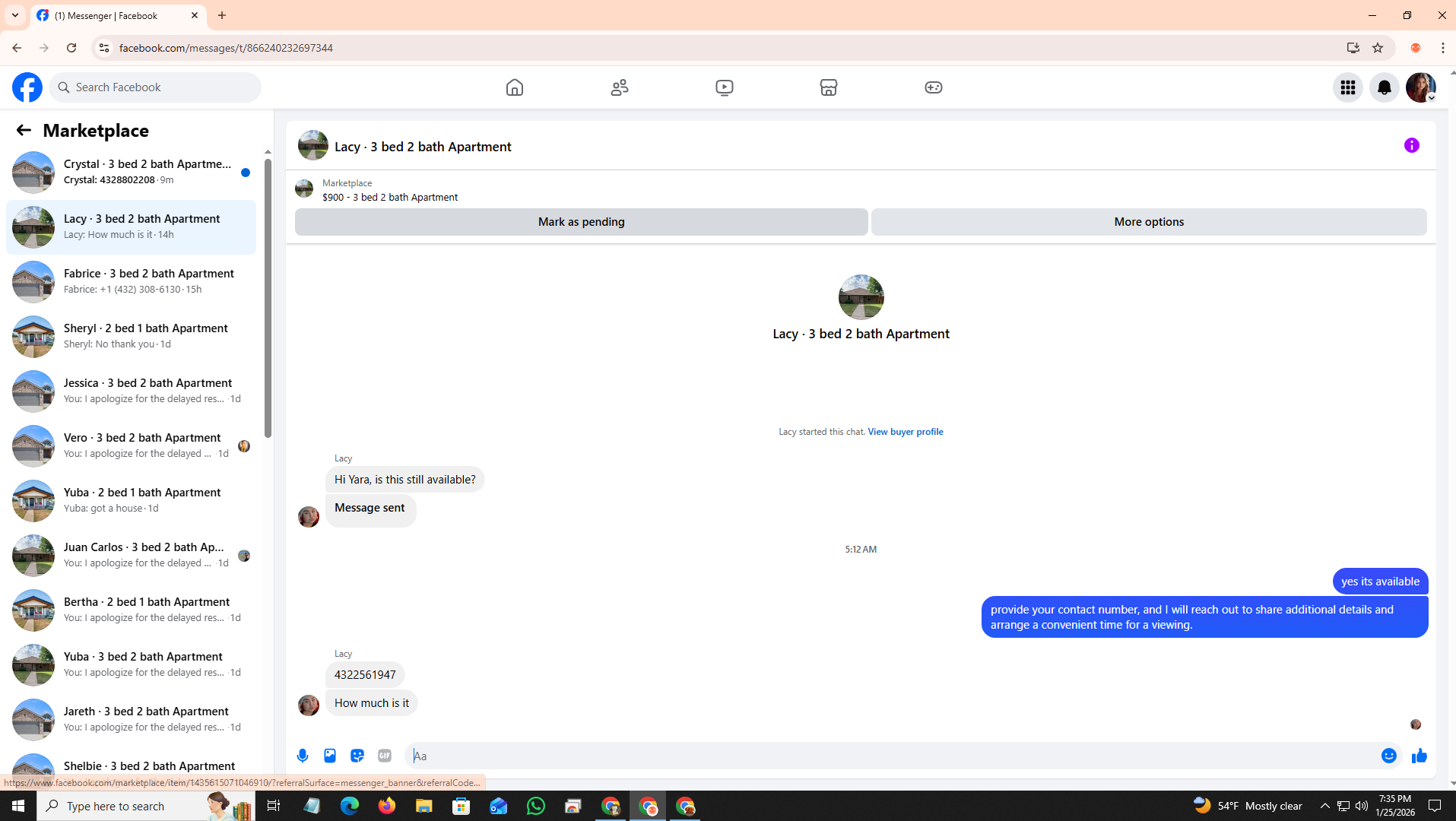1456x821 pixels.
Task: Open Sheryl's 2 bed 1 bath conversation
Action: 131,336
